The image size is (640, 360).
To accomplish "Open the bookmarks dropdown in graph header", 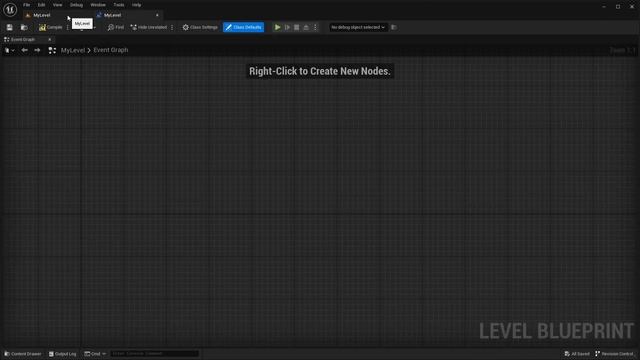I will click(9, 50).
